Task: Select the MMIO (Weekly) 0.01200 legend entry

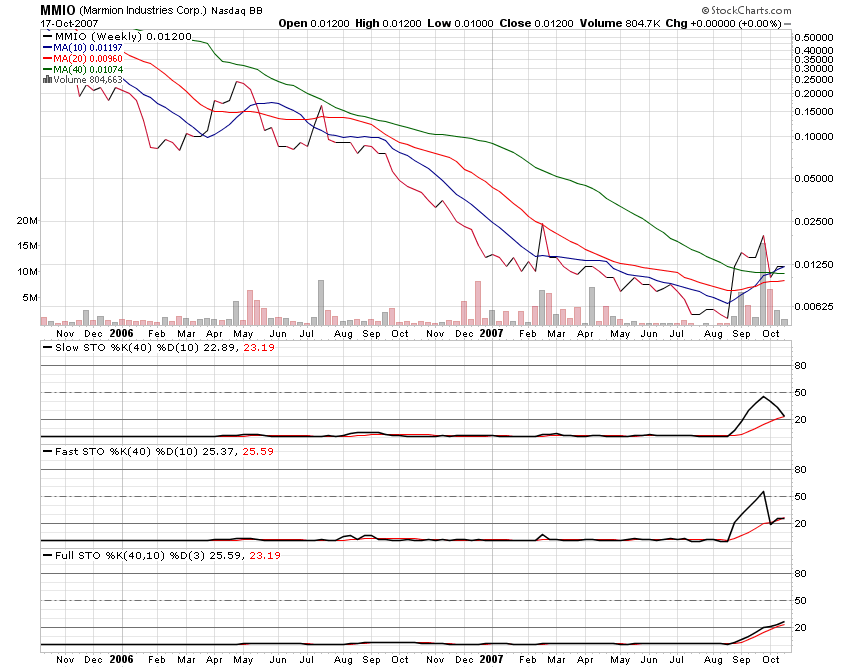Action: click(118, 36)
